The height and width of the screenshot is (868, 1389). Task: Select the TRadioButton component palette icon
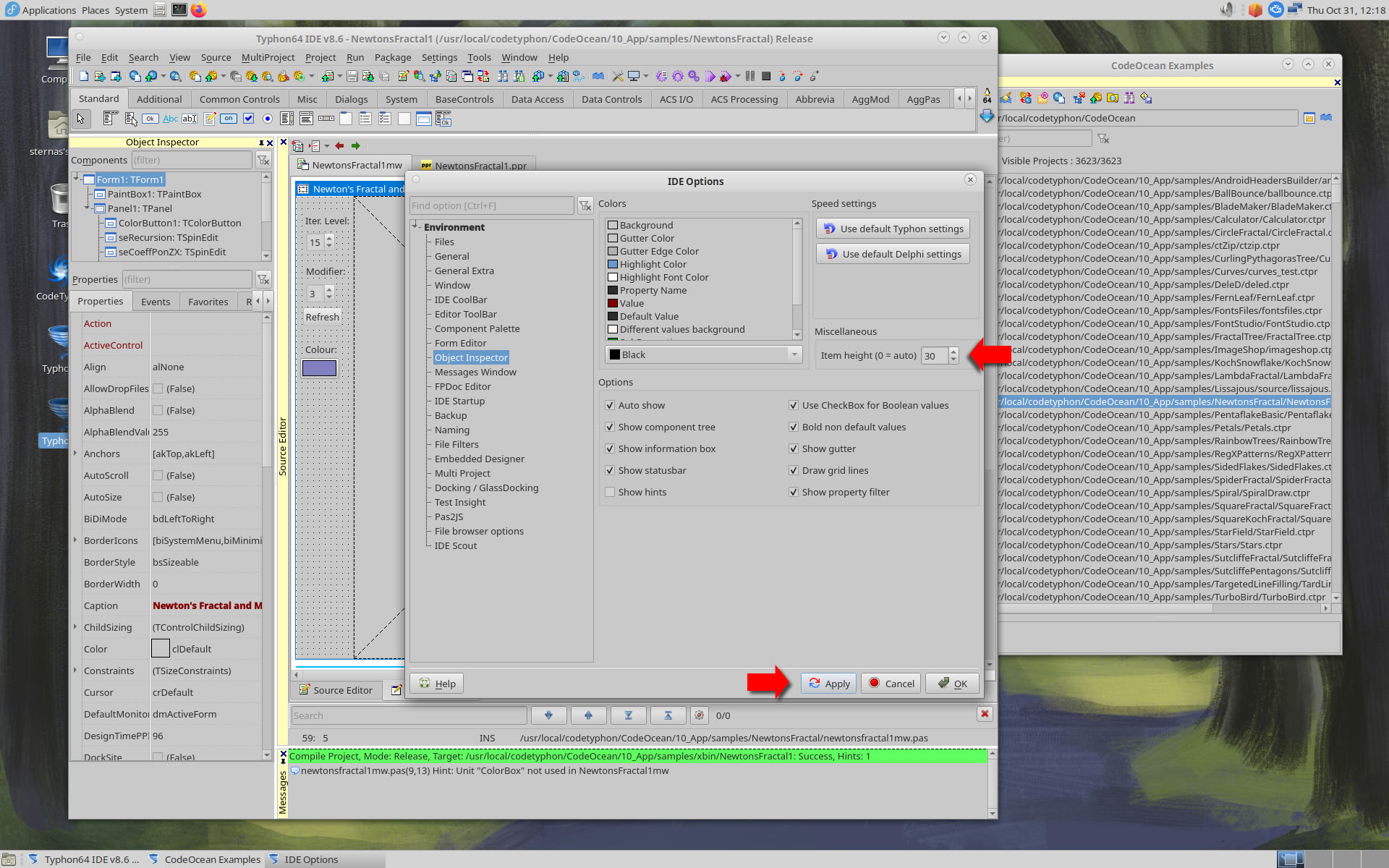click(x=268, y=119)
